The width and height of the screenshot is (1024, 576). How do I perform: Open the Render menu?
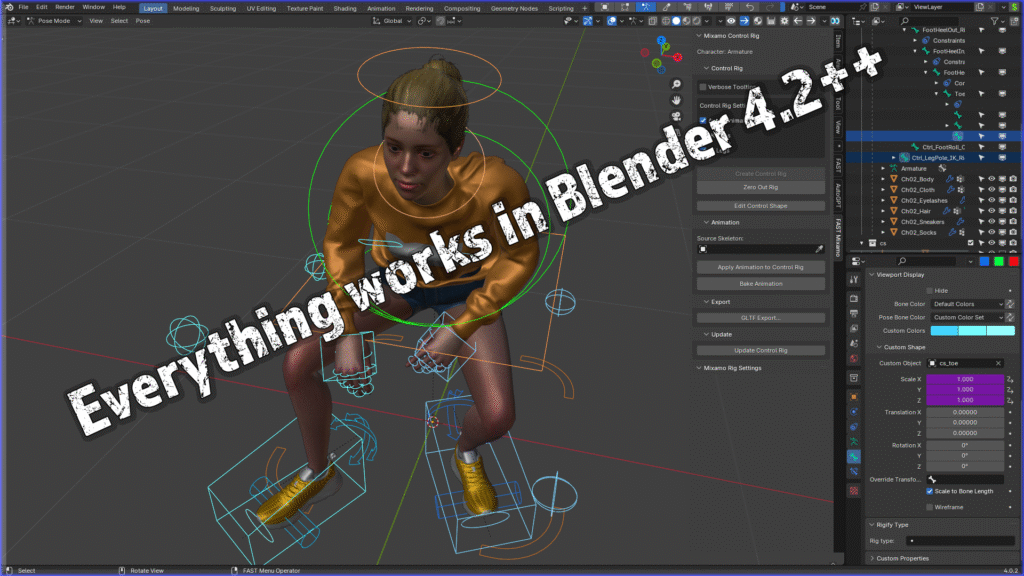tap(65, 7)
